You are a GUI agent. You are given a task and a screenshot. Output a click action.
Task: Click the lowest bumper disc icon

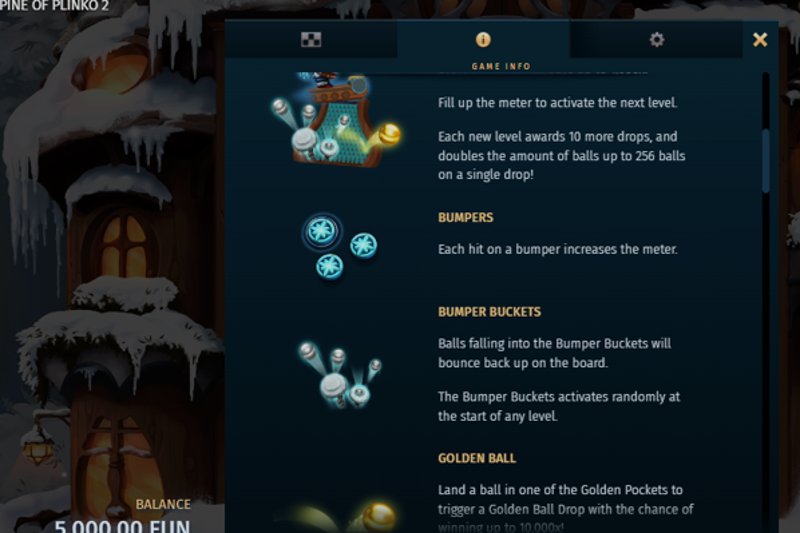coord(329,266)
